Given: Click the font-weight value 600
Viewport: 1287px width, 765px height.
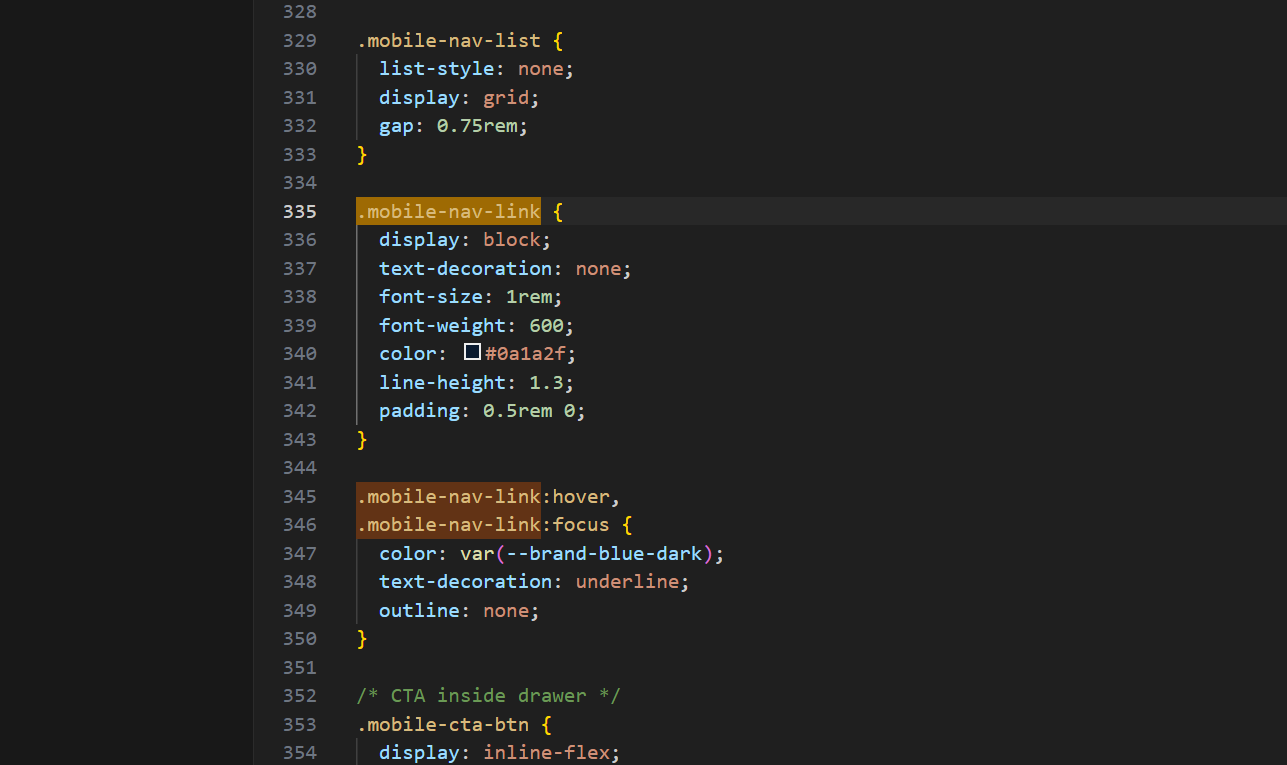Looking at the screenshot, I should (x=552, y=325).
